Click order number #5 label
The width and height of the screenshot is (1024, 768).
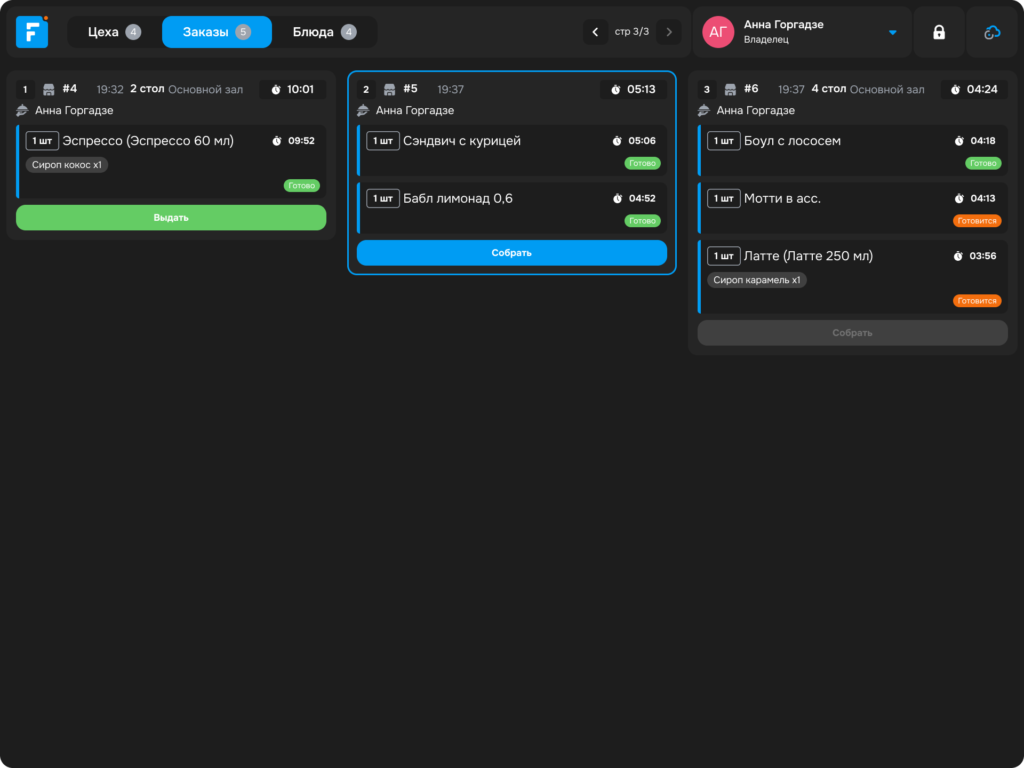click(411, 89)
